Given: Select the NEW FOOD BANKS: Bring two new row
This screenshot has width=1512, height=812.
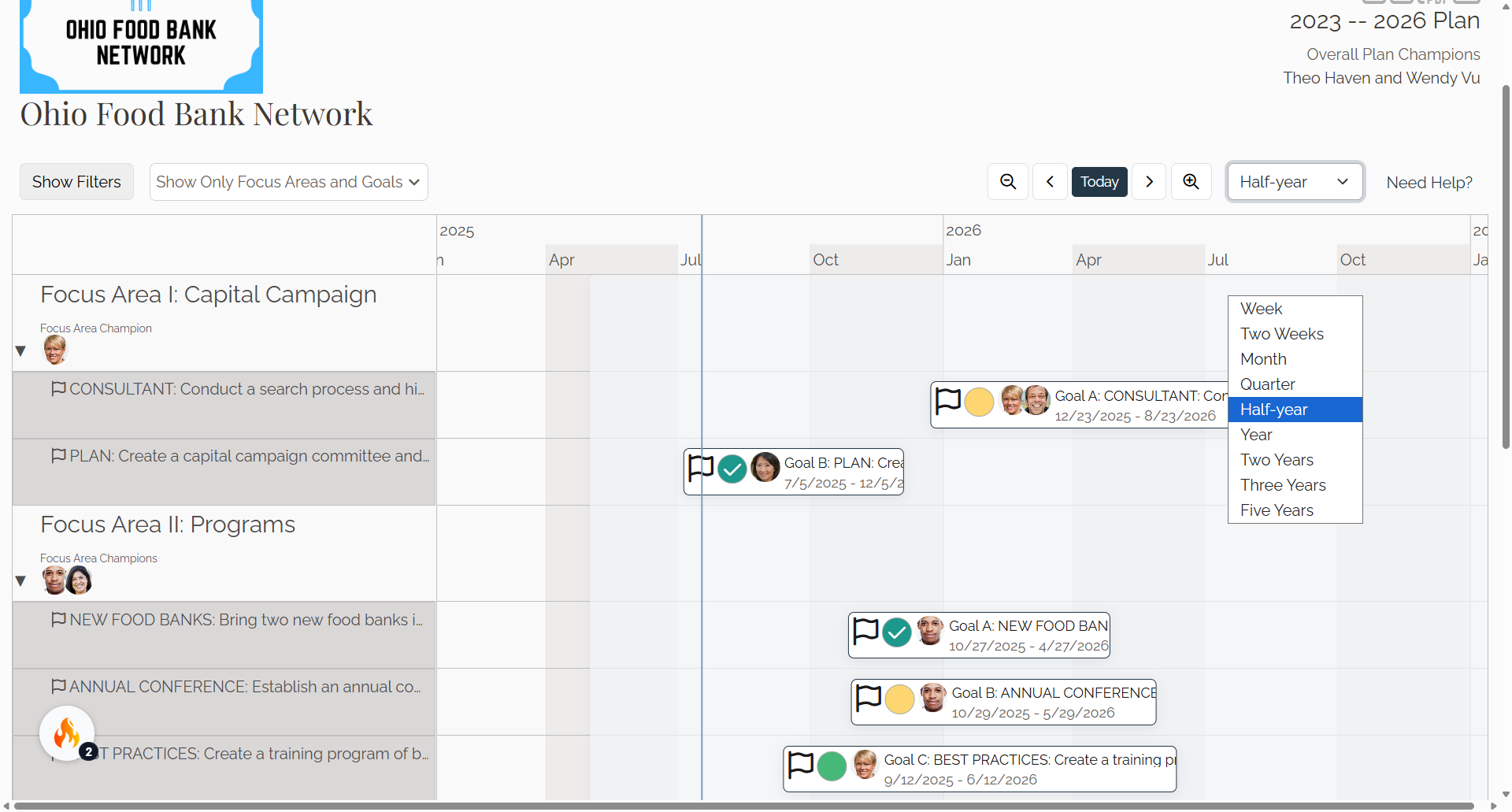Looking at the screenshot, I should point(224,635).
